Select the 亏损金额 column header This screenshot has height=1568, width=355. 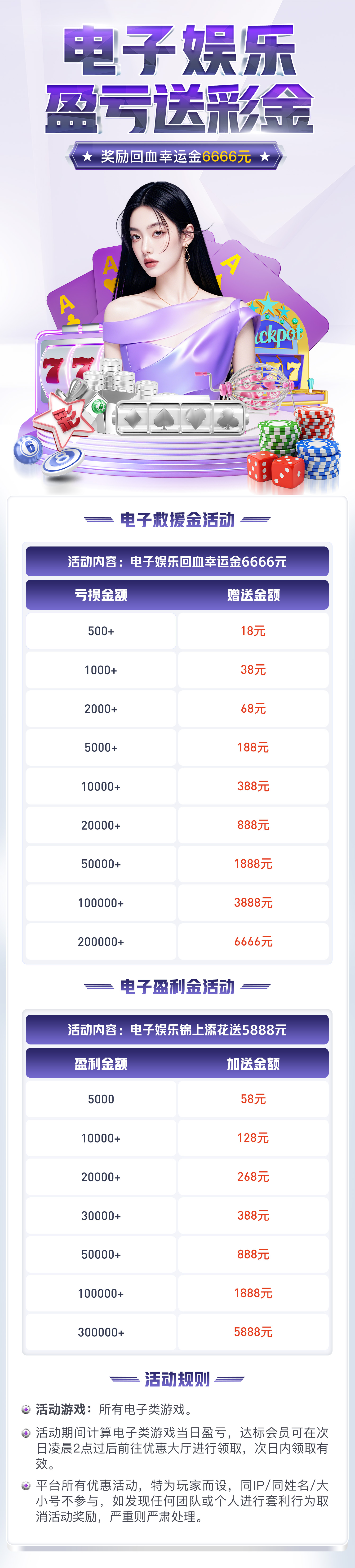(101, 595)
